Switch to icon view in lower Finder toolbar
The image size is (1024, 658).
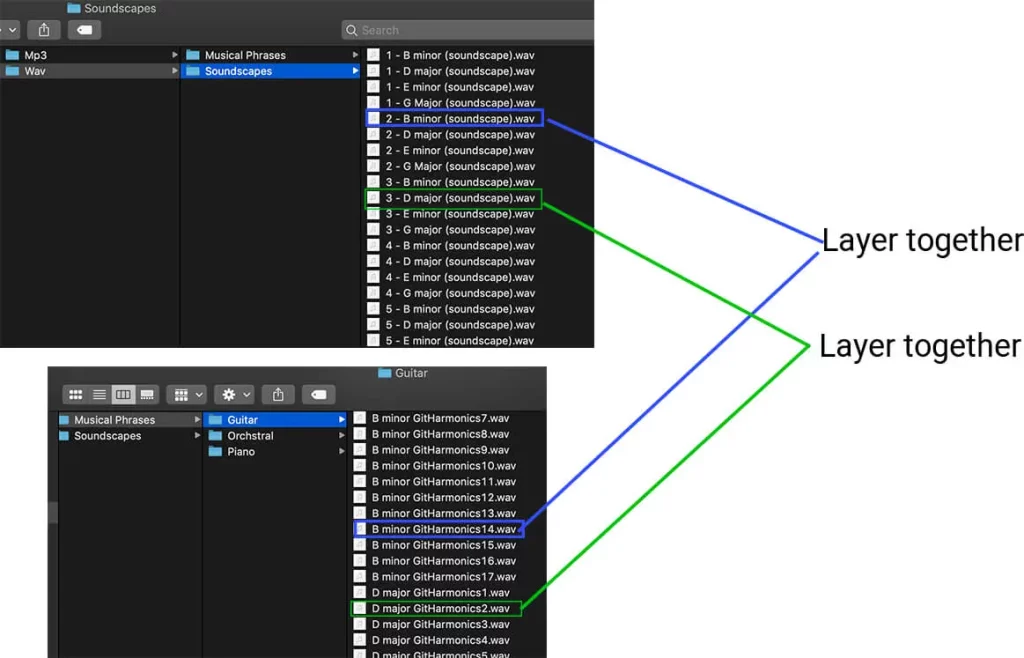pos(76,395)
